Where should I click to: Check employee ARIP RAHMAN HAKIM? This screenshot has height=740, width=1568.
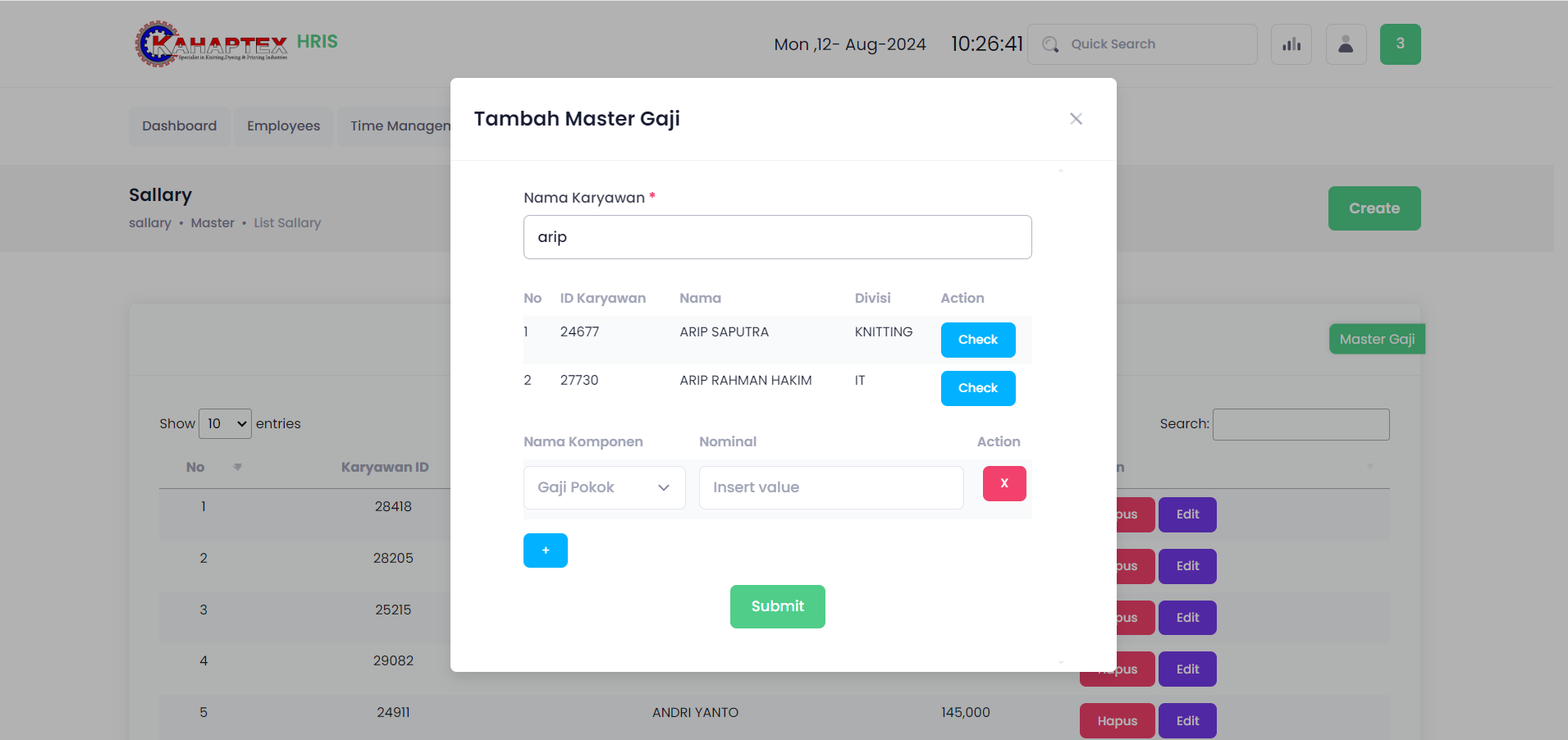pos(977,388)
